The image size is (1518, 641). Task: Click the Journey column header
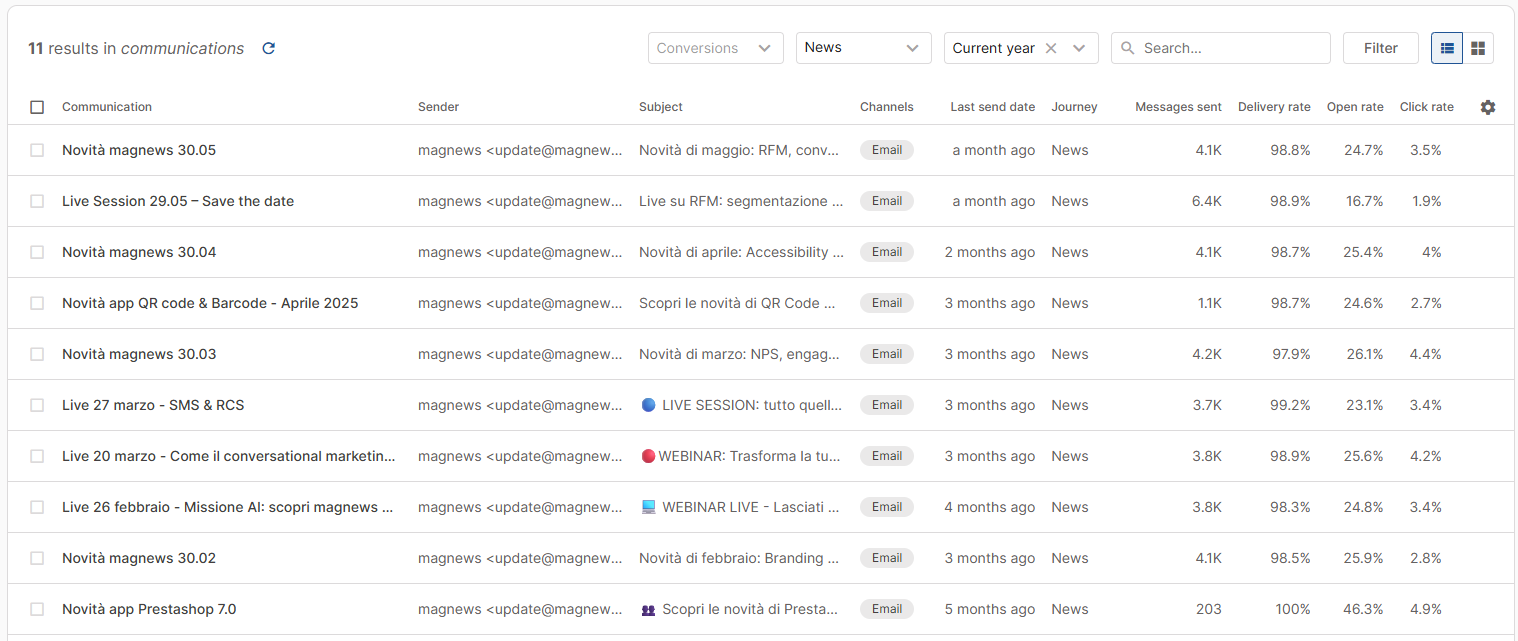tap(1074, 107)
